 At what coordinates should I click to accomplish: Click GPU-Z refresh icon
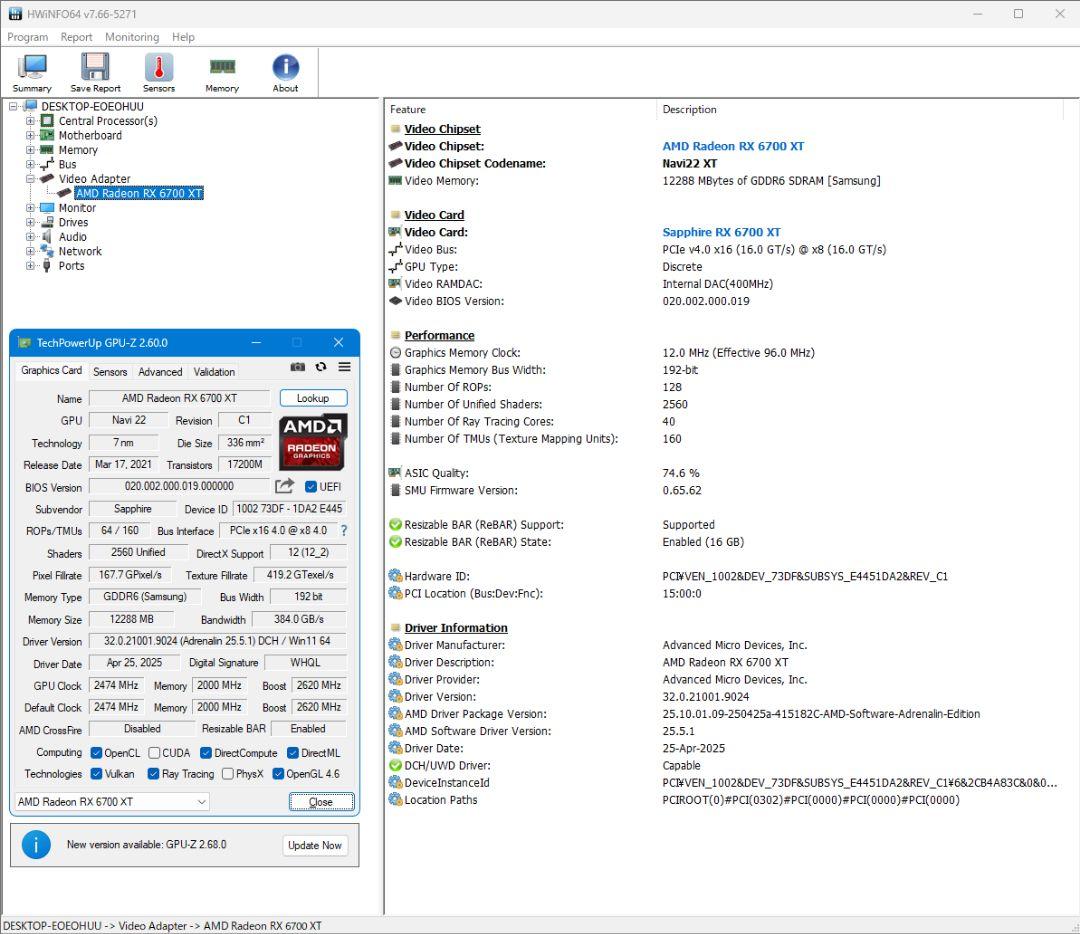click(x=321, y=368)
